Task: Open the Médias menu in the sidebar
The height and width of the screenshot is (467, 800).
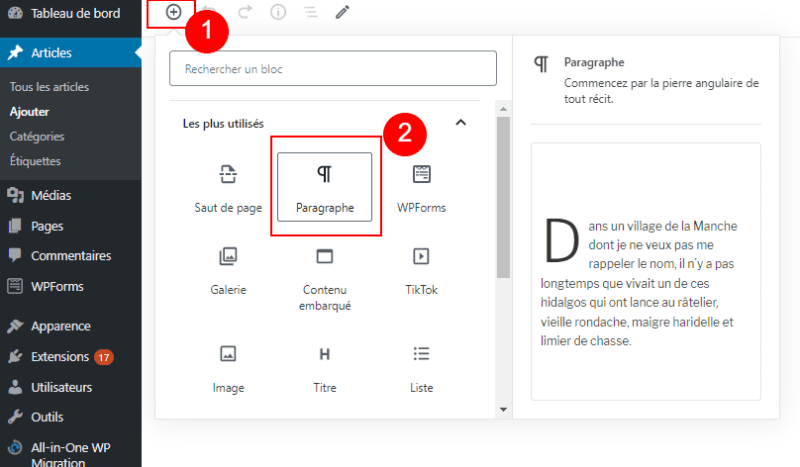Action: click(x=50, y=195)
